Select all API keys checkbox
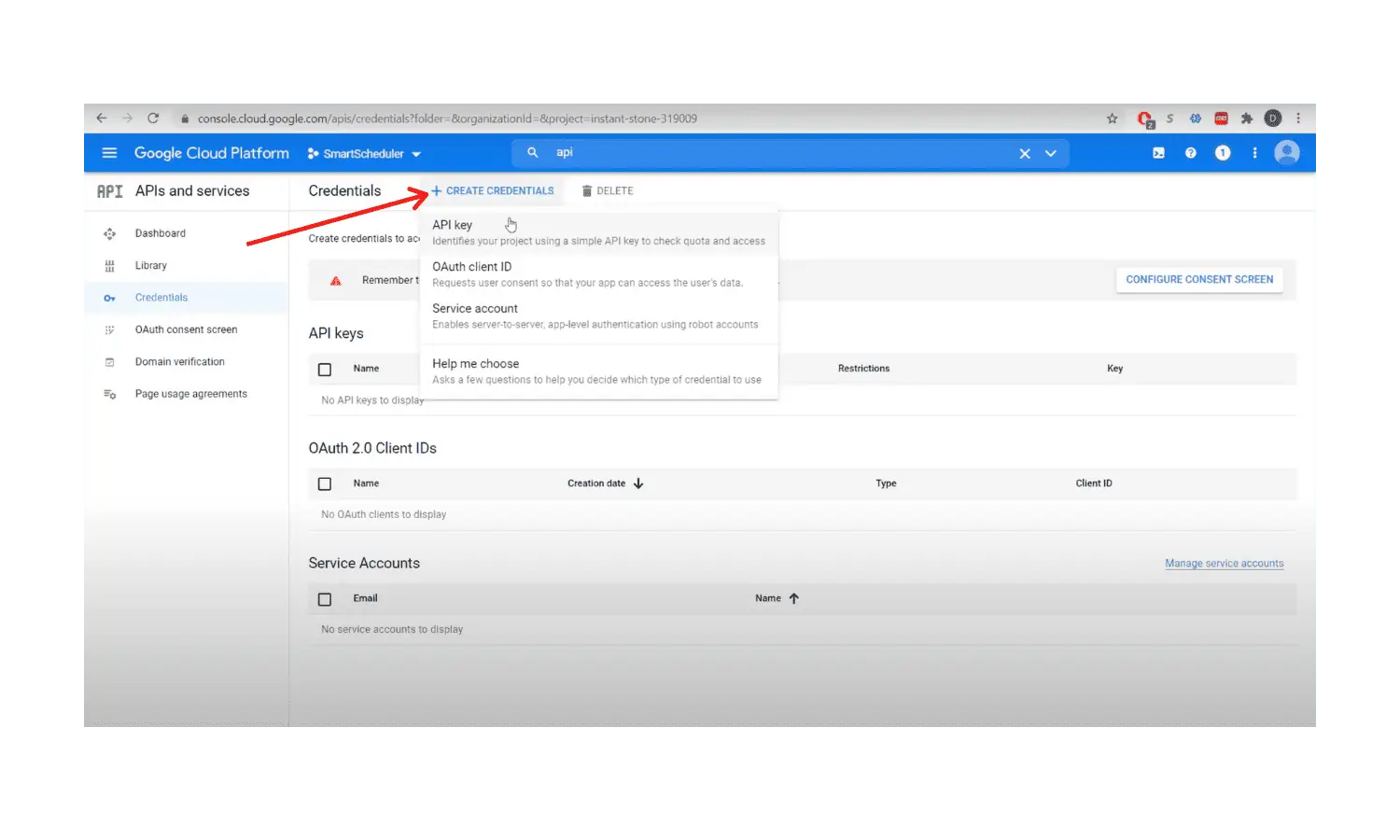 (x=325, y=370)
